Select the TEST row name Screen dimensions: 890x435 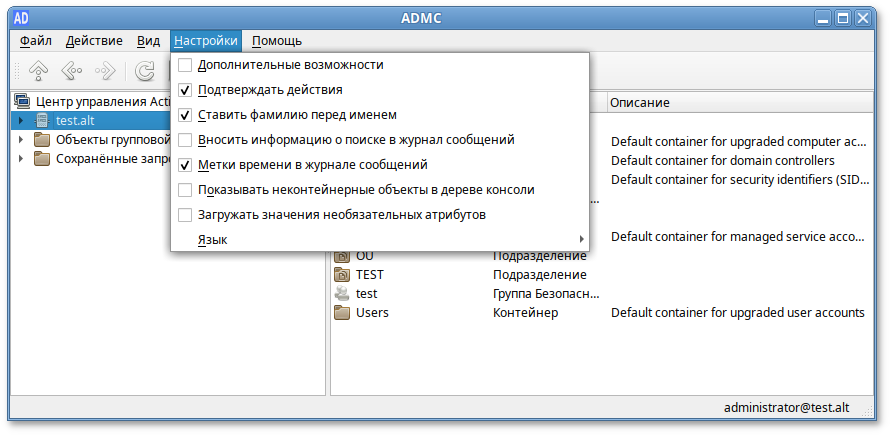pyautogui.click(x=370, y=275)
